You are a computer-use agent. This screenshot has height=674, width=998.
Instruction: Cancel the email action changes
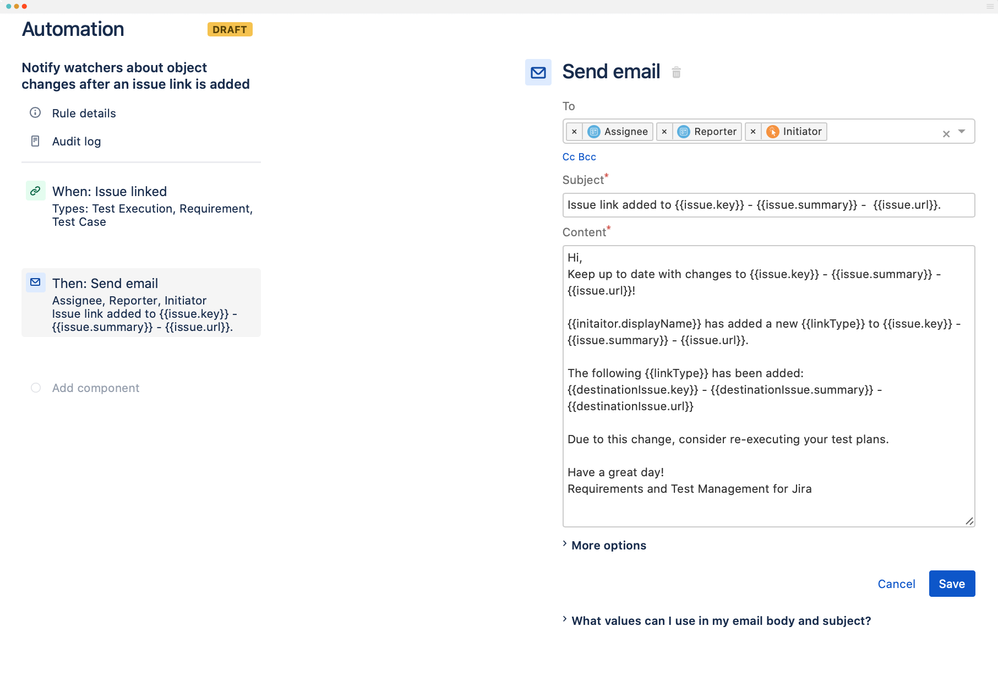point(896,584)
